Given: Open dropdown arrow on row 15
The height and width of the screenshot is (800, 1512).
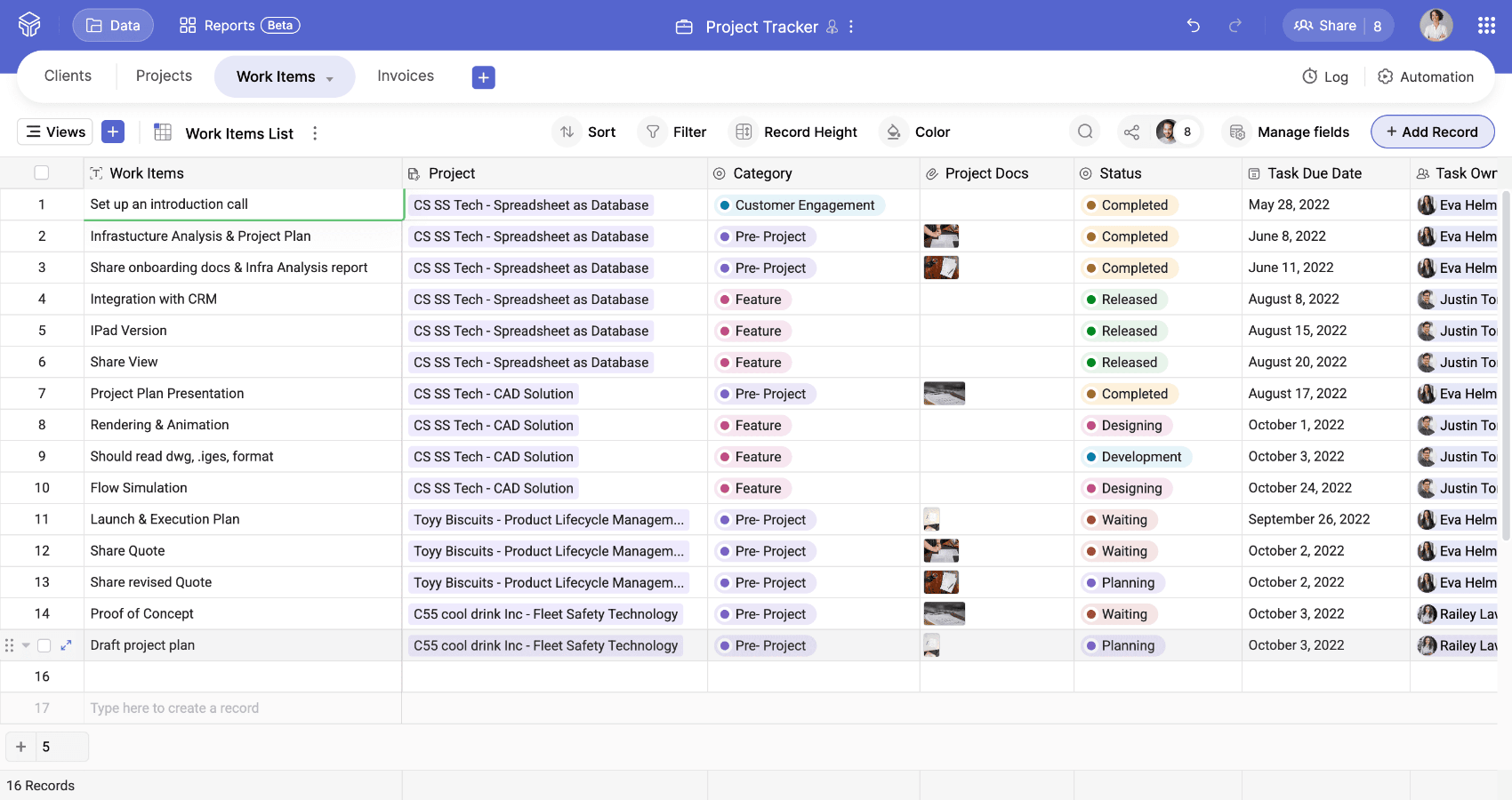Looking at the screenshot, I should point(27,645).
